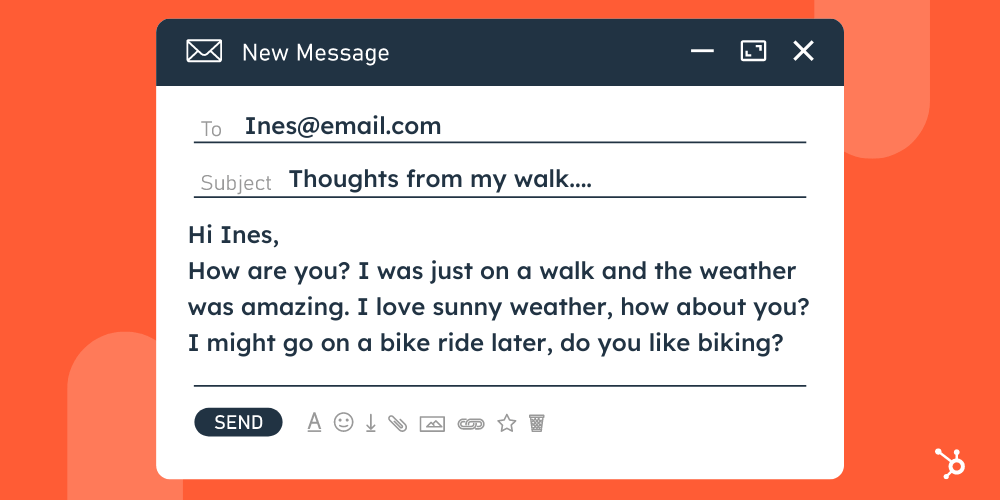Click the grey "Subject" label
Viewport: 1000px width, 500px height.
click(x=236, y=183)
